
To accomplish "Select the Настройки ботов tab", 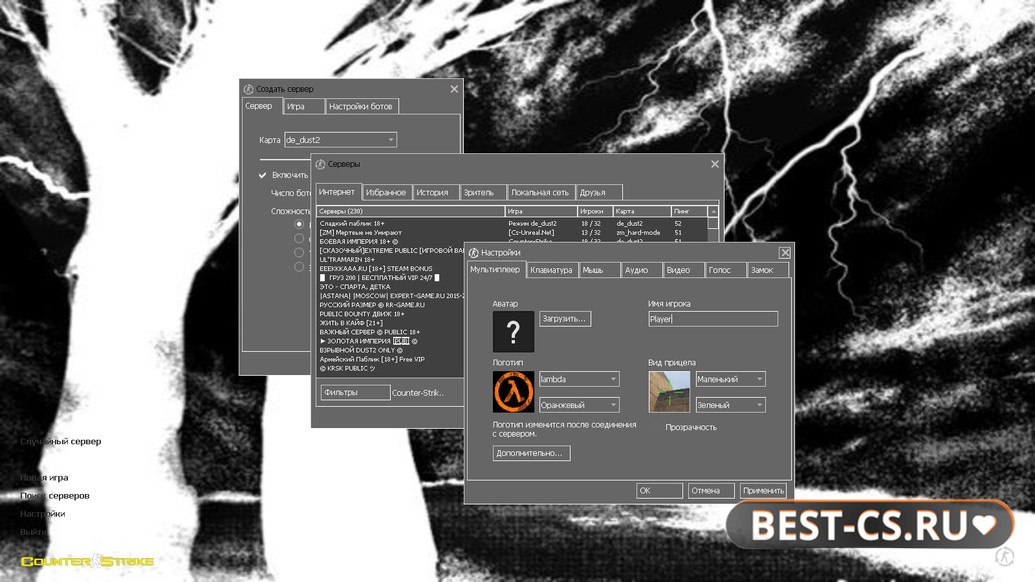I will tap(362, 106).
